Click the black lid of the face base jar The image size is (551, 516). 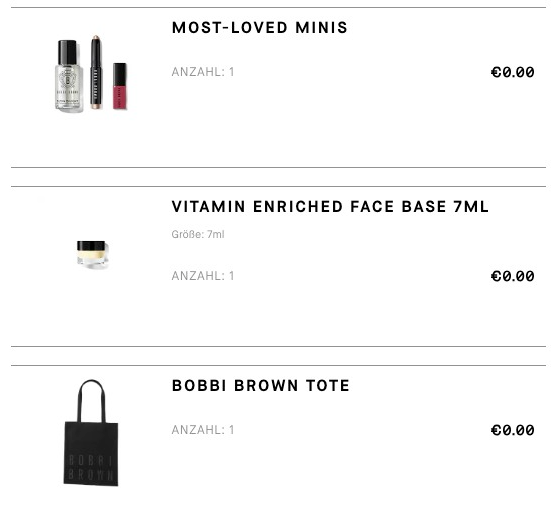[x=91, y=245]
